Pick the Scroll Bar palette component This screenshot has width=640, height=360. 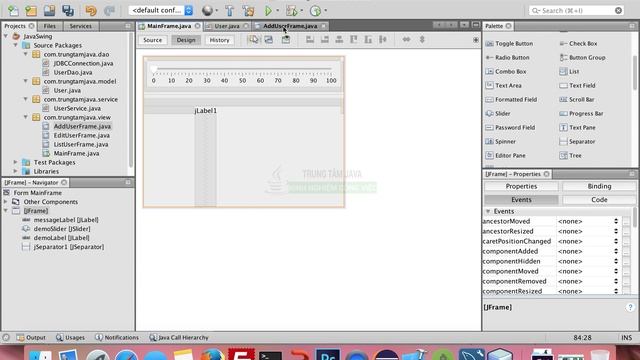tap(577, 100)
